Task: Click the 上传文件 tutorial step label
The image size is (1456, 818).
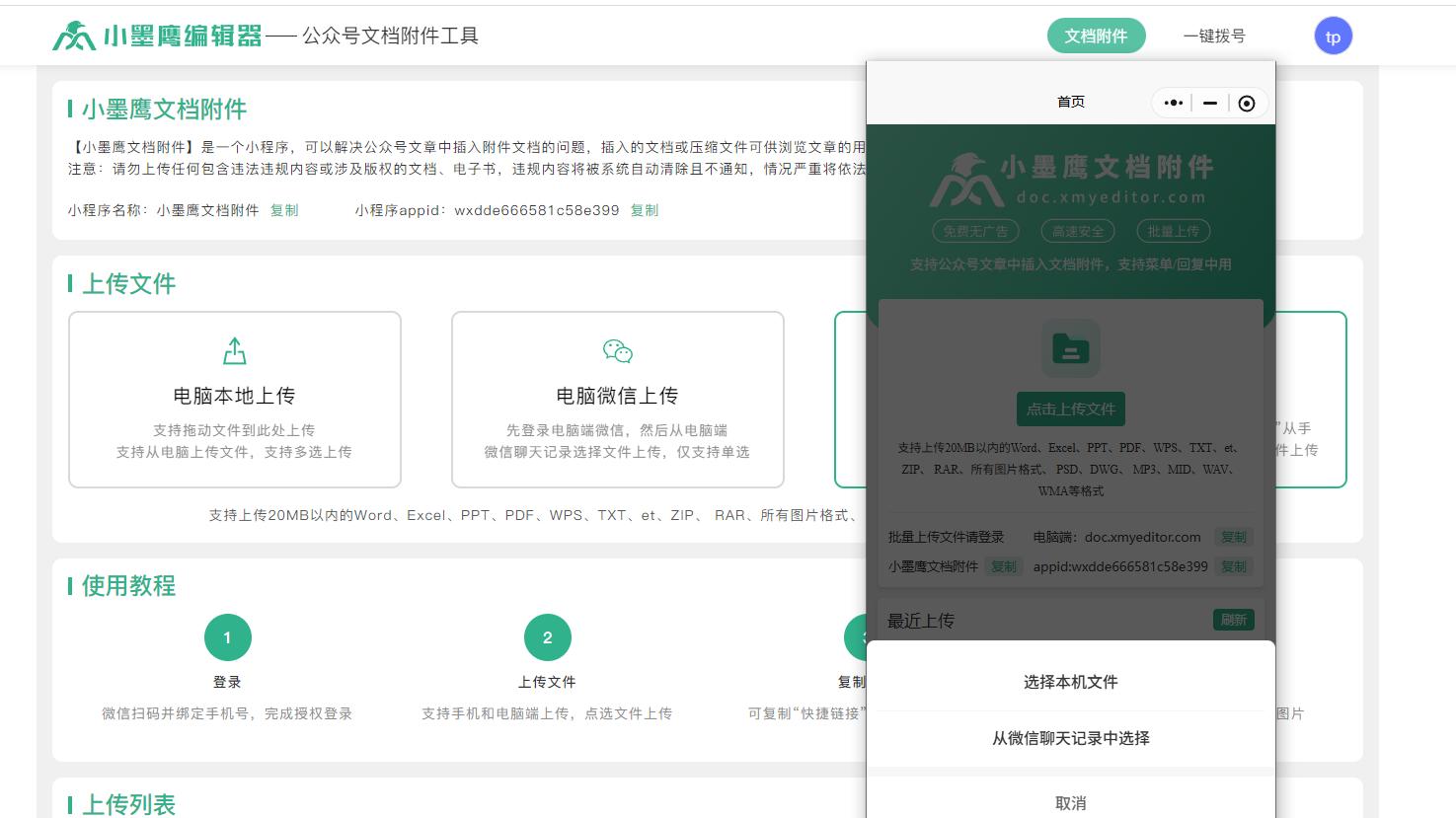Action: click(x=547, y=682)
